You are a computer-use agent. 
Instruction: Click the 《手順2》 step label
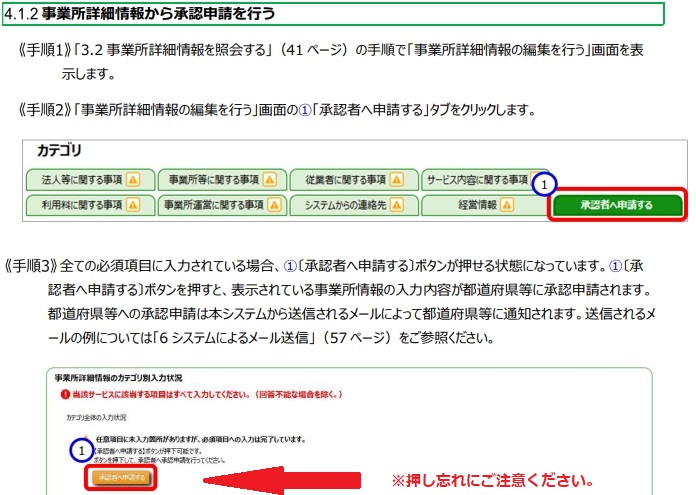pyautogui.click(x=45, y=110)
